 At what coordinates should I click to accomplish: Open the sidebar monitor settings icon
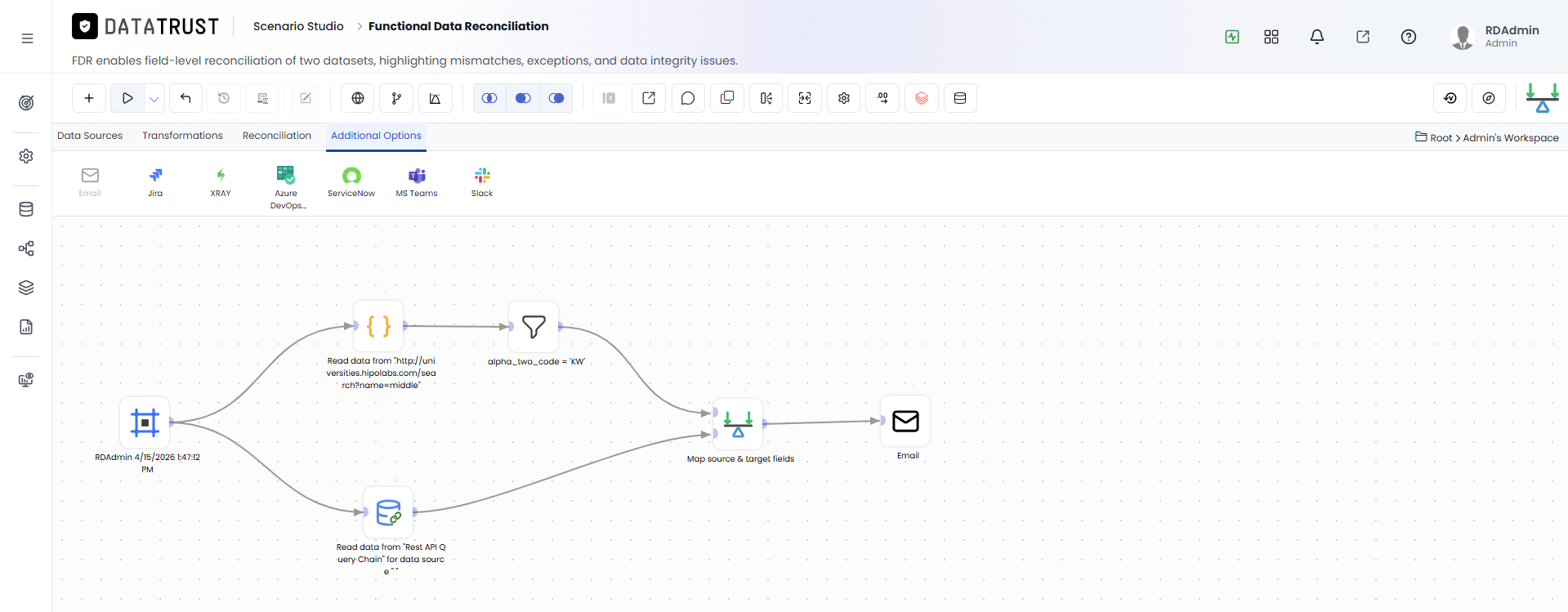tap(26, 380)
